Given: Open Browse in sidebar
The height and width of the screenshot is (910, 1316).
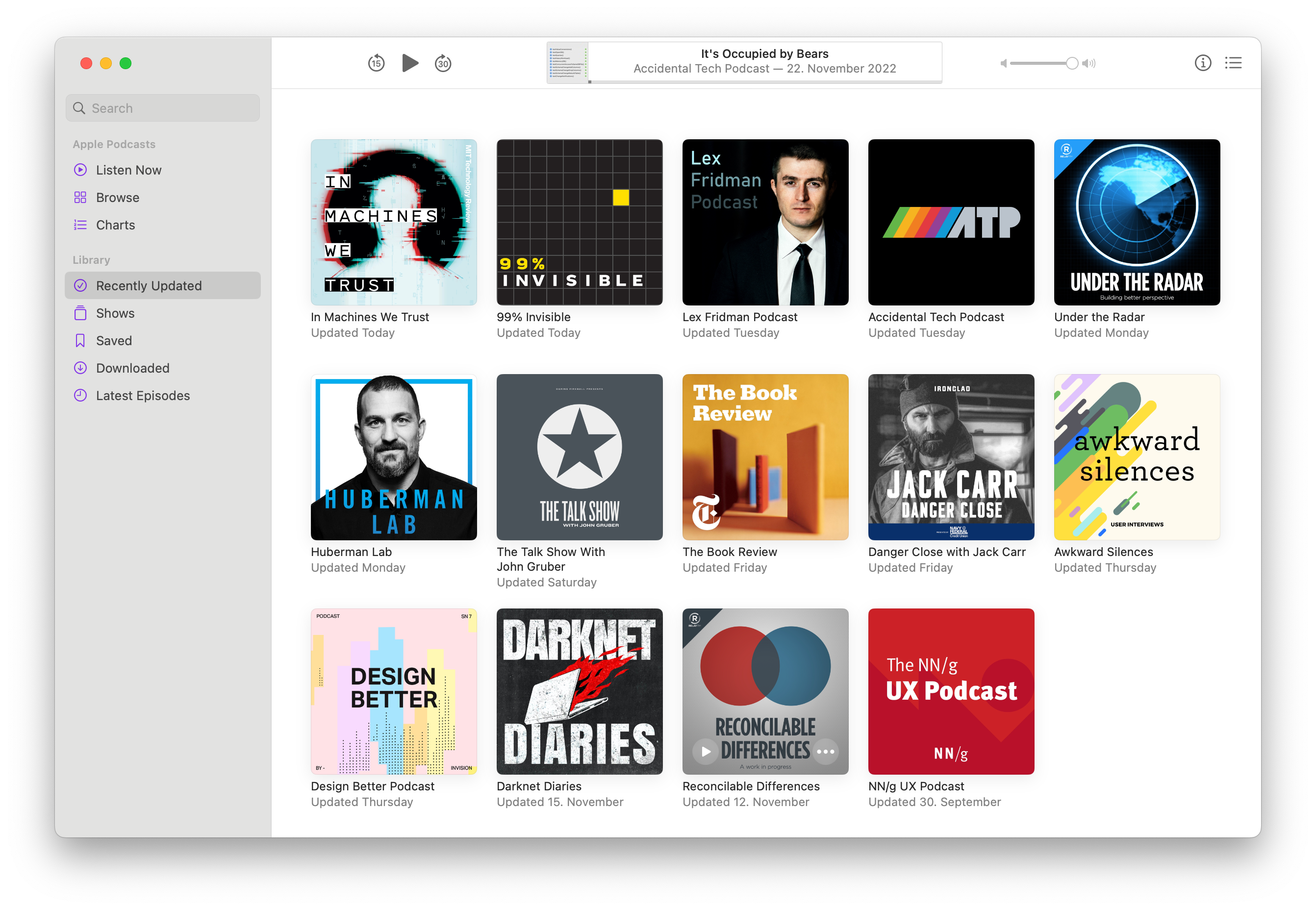Looking at the screenshot, I should pos(162,197).
